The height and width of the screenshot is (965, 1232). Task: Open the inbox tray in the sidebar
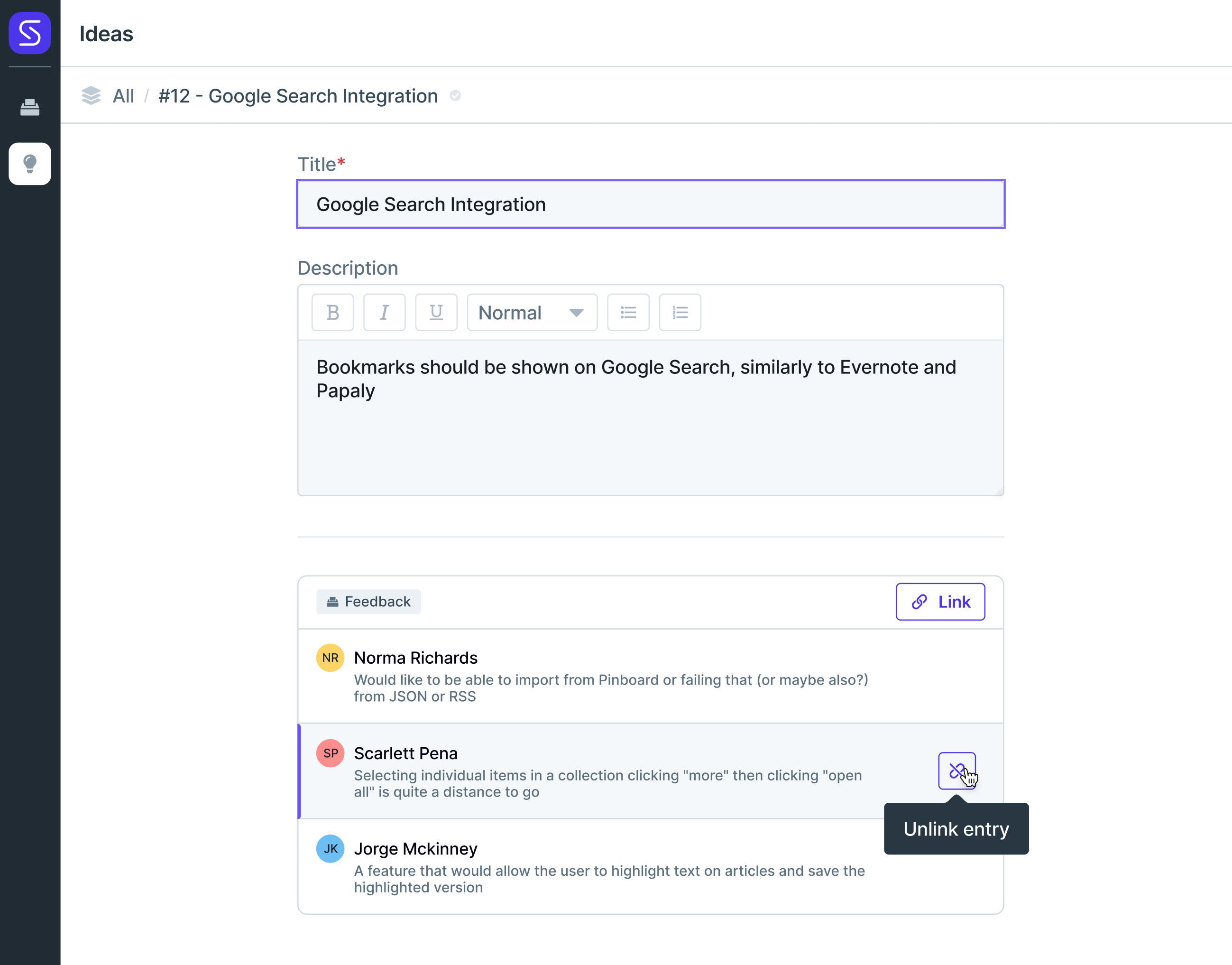point(30,107)
